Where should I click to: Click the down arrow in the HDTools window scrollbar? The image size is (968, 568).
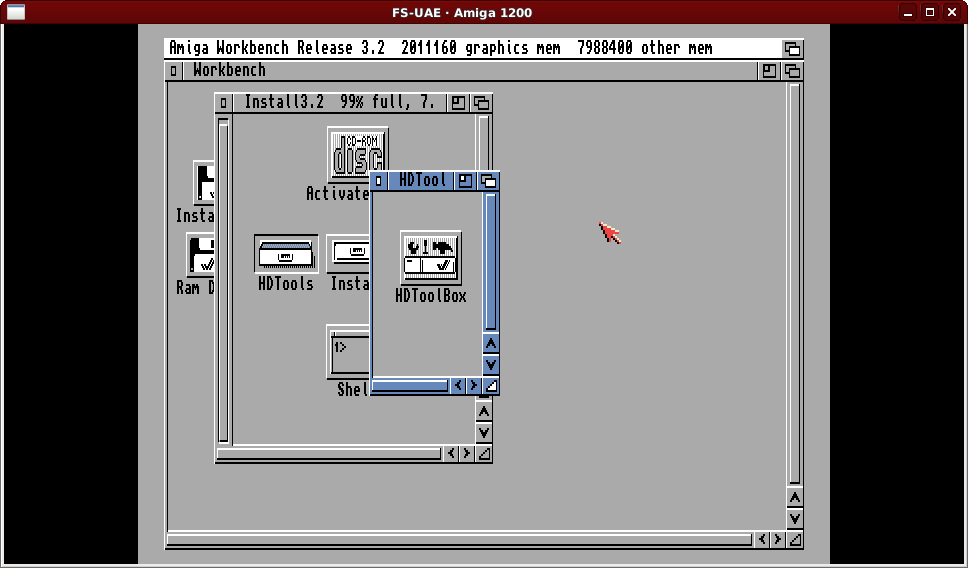coord(491,365)
